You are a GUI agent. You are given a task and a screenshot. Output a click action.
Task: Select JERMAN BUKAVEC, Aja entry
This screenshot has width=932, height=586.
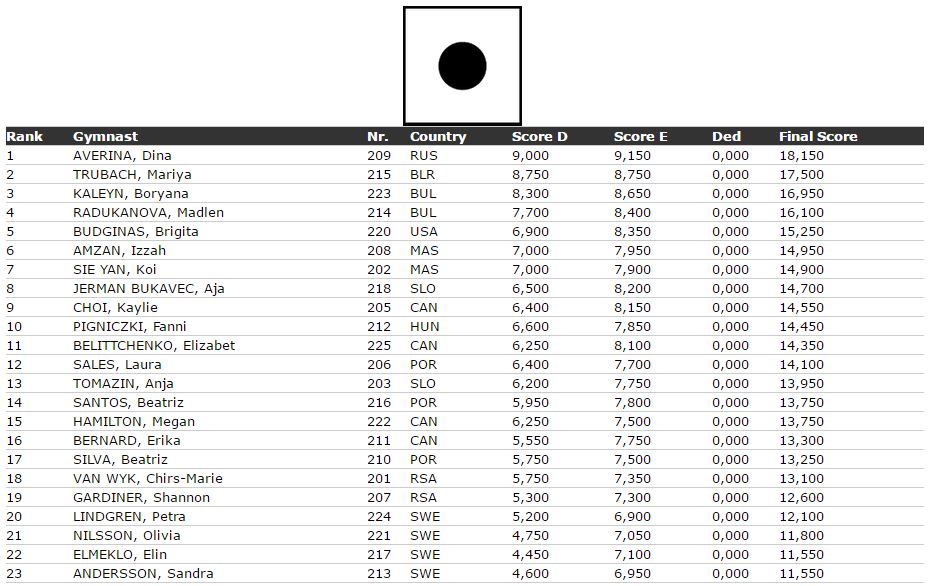coord(149,289)
